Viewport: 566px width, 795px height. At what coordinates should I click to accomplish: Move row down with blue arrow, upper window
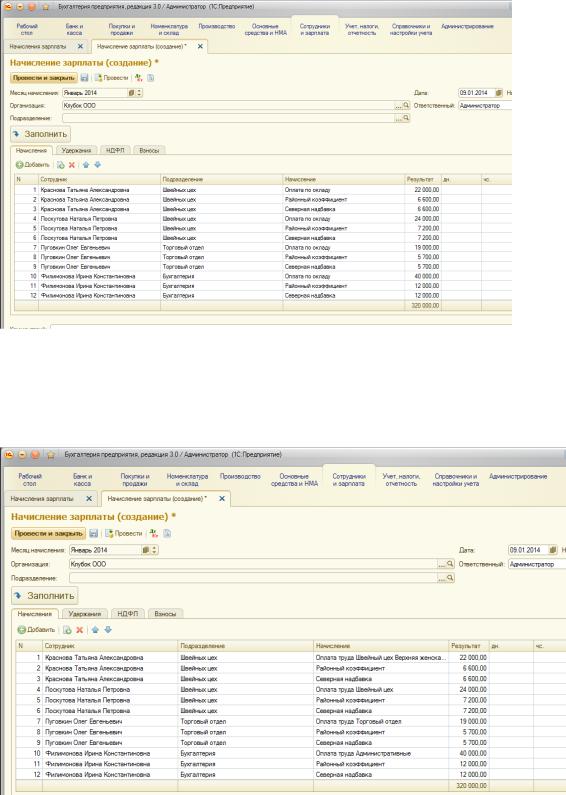point(98,165)
